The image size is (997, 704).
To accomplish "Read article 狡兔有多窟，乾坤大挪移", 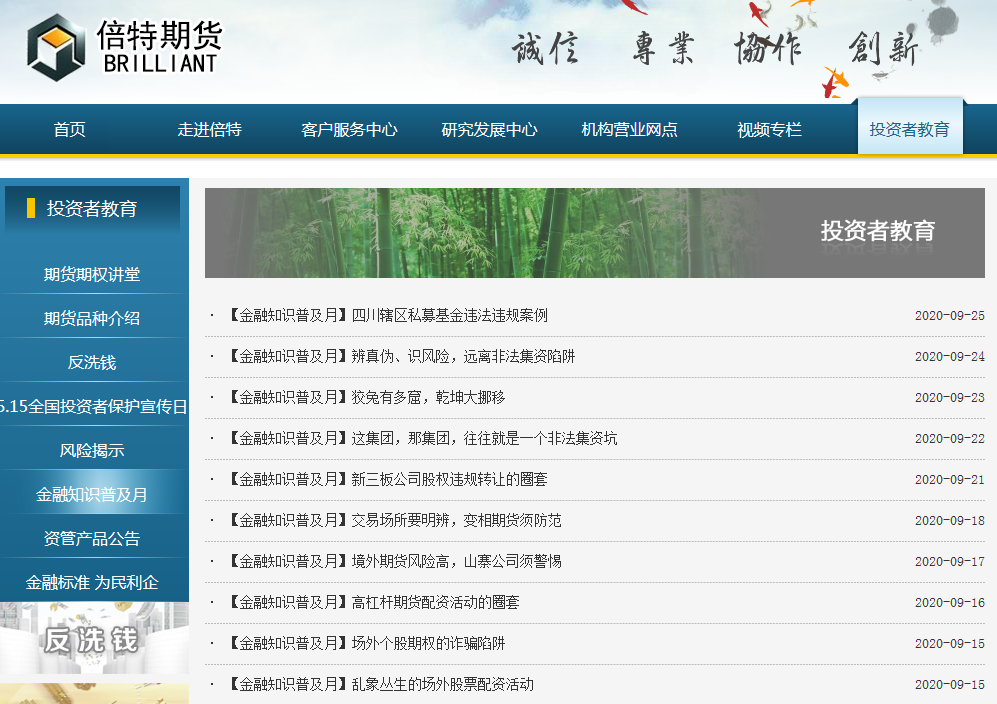I will (428, 398).
